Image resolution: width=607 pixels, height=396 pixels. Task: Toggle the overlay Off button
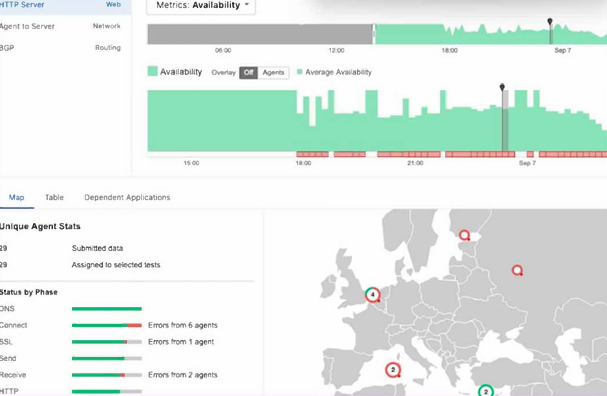(x=249, y=72)
